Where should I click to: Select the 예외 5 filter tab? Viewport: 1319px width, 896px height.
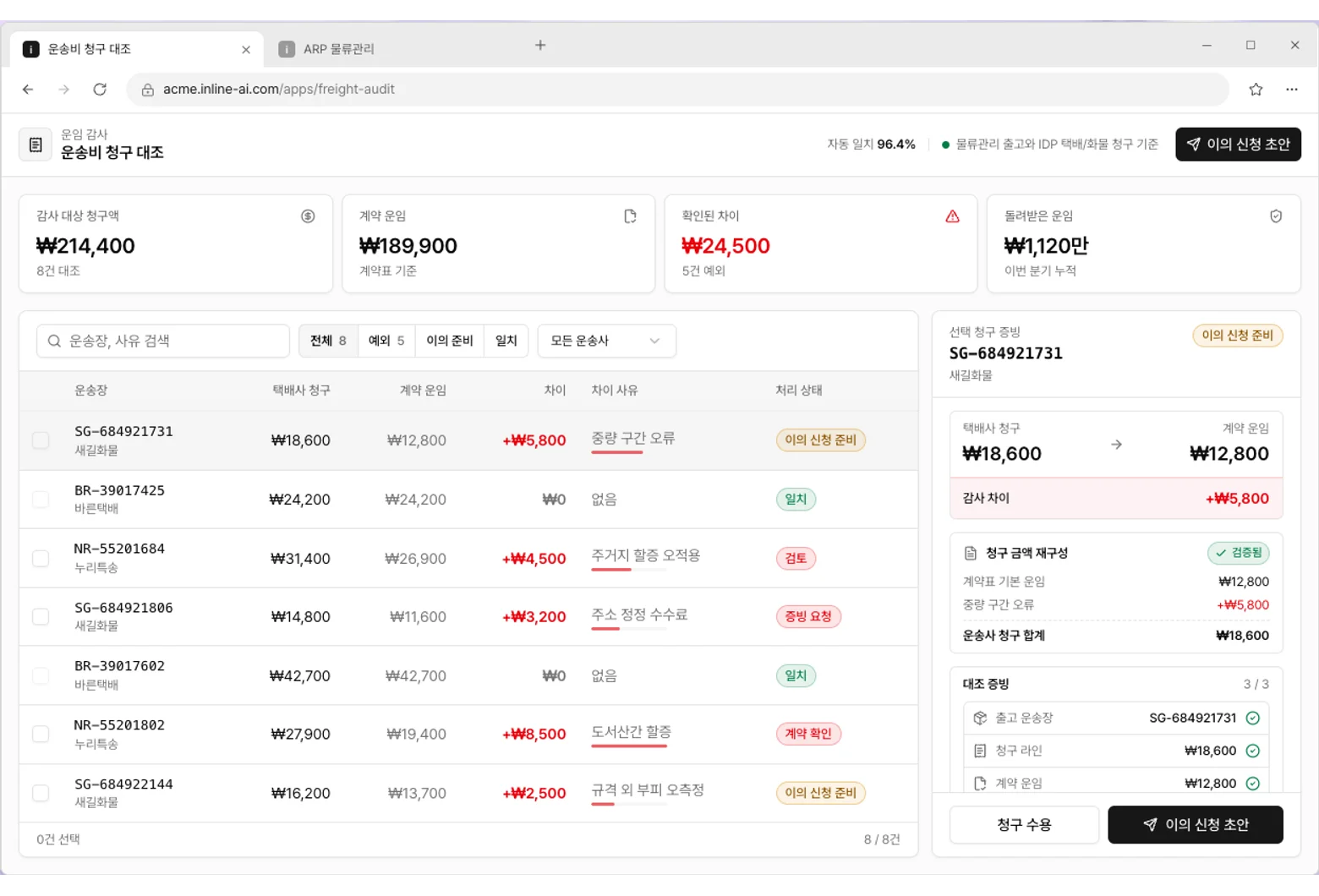coord(386,341)
